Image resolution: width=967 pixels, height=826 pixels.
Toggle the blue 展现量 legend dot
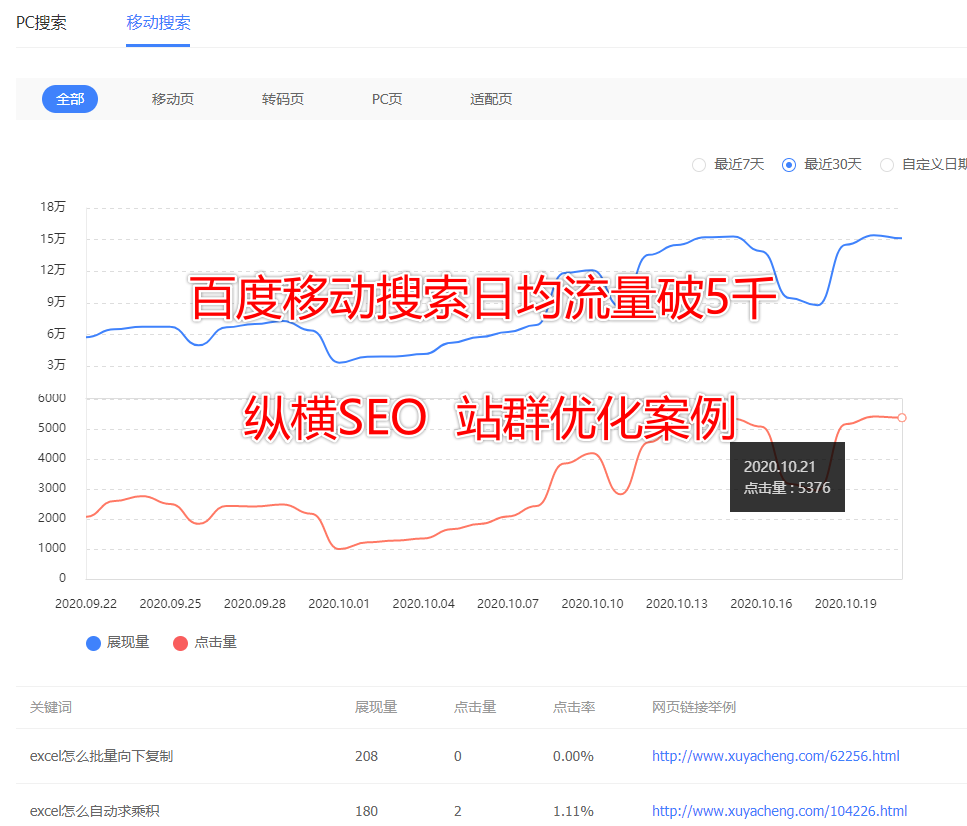(94, 643)
